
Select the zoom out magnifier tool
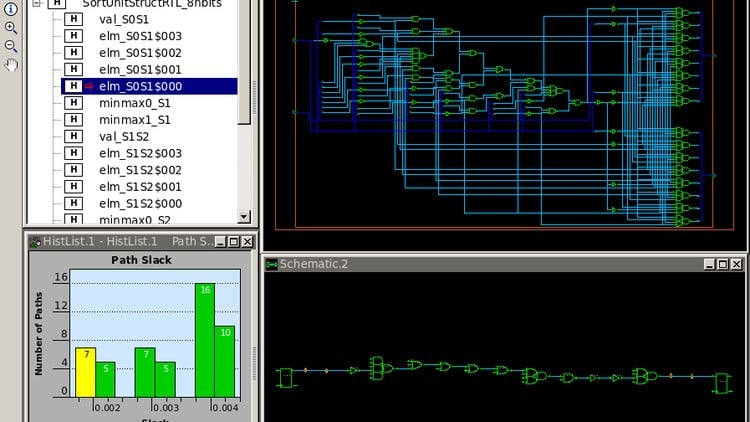point(11,46)
